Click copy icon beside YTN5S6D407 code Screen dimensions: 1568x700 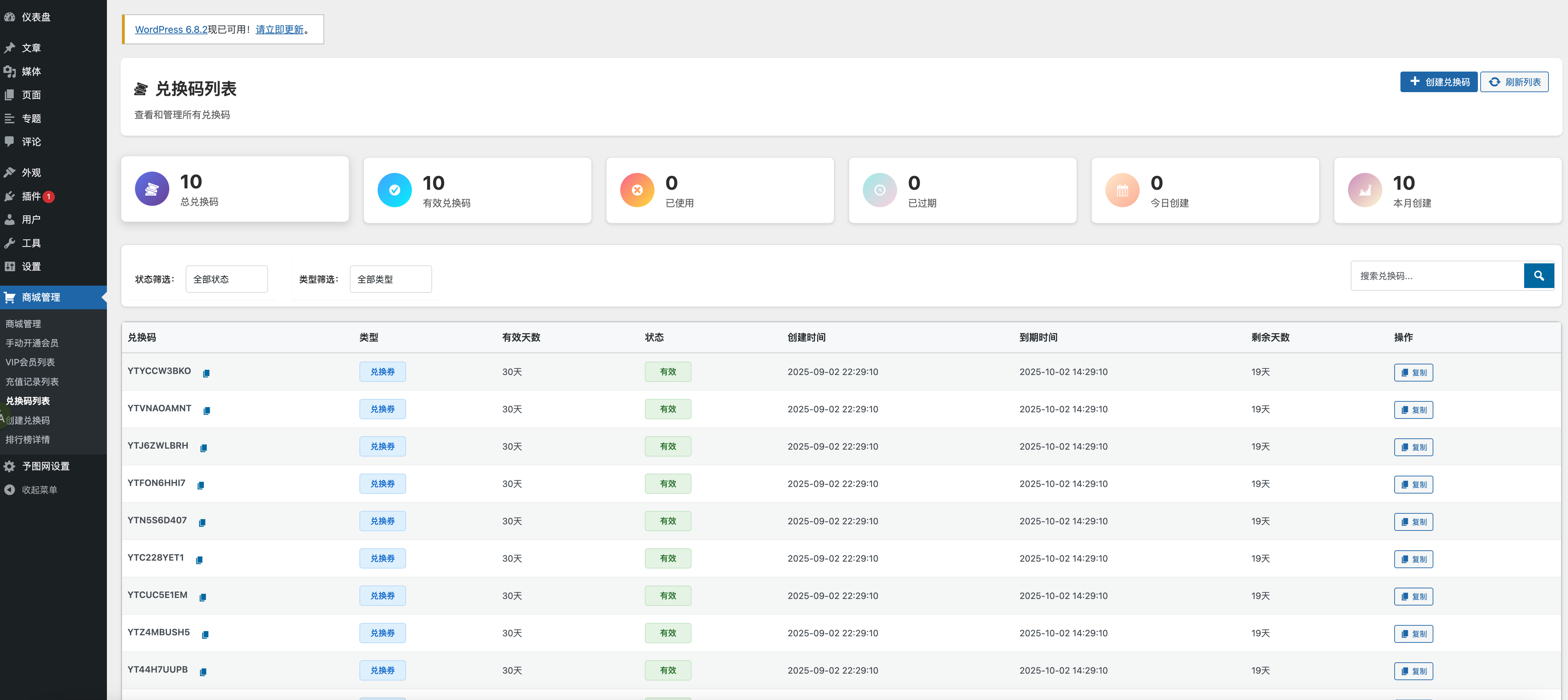[202, 522]
